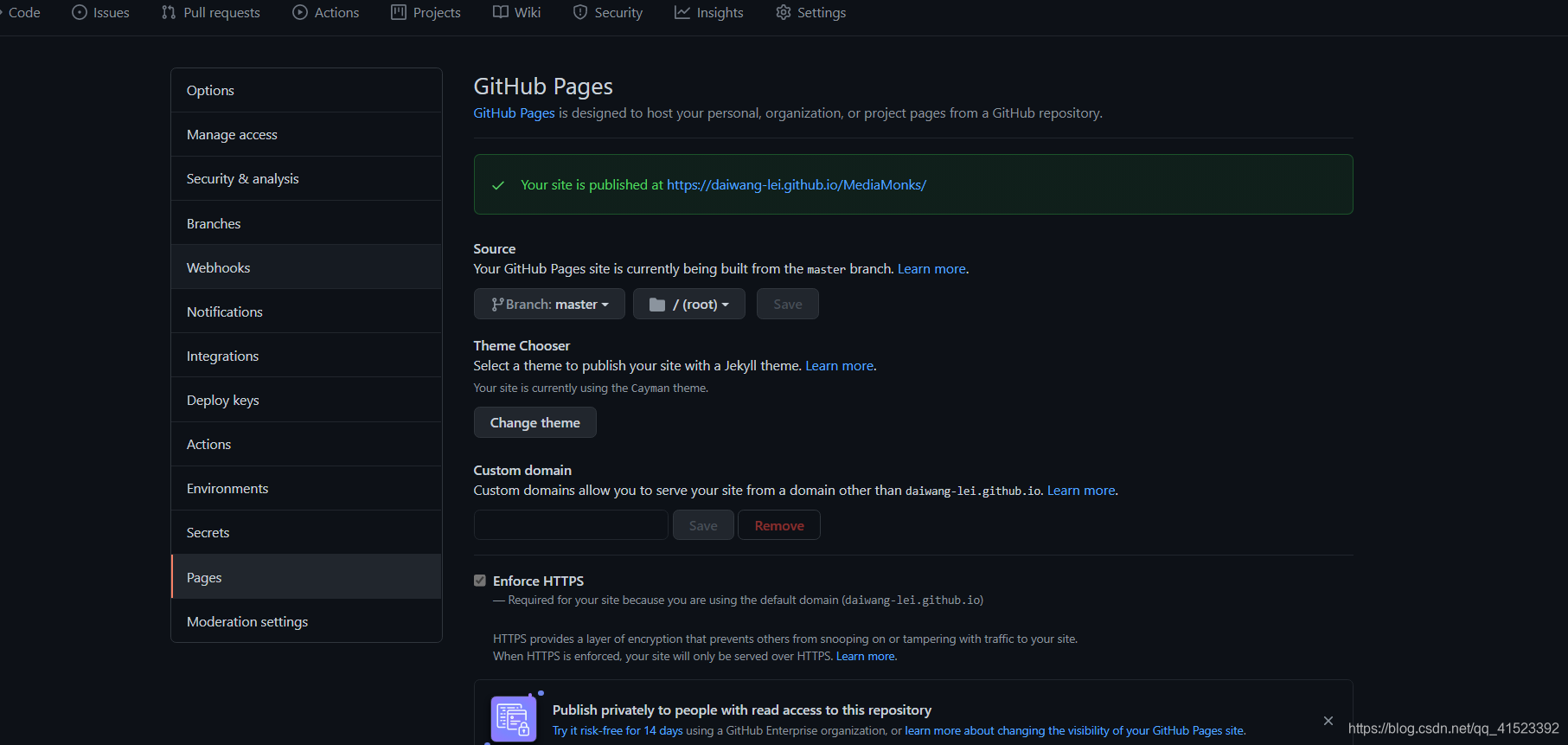This screenshot has height=745, width=1568.
Task: Go to the Pull requests tab
Action: click(x=211, y=12)
